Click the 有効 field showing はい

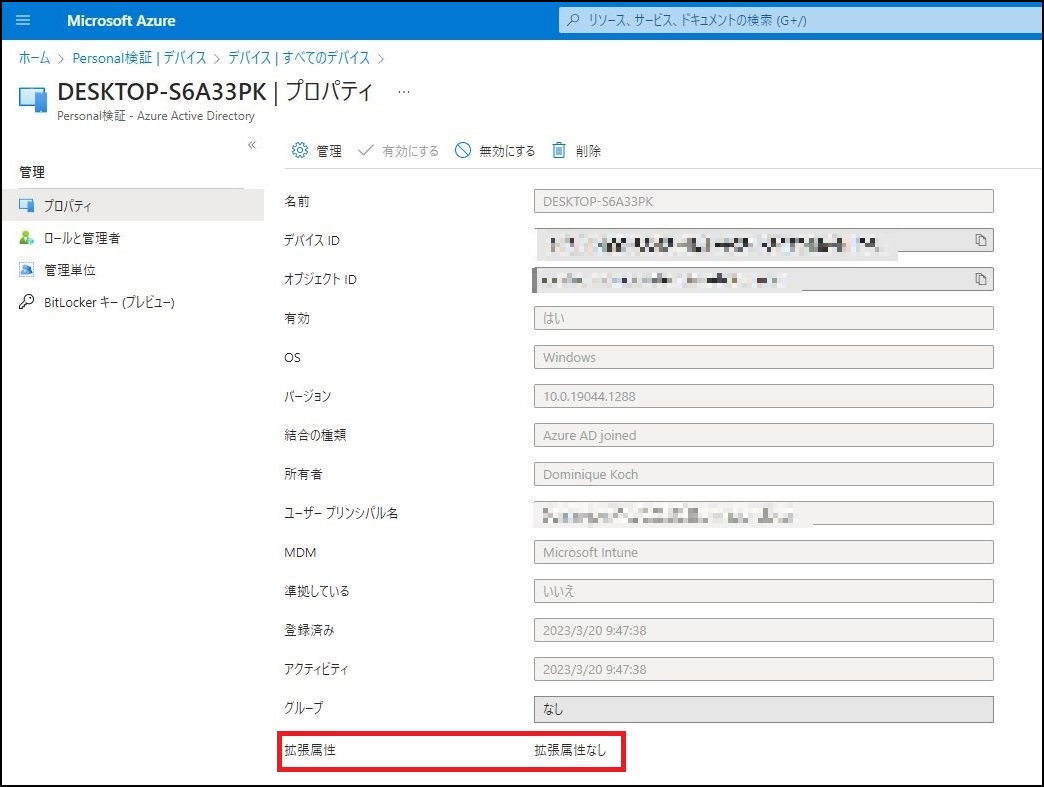tap(764, 318)
